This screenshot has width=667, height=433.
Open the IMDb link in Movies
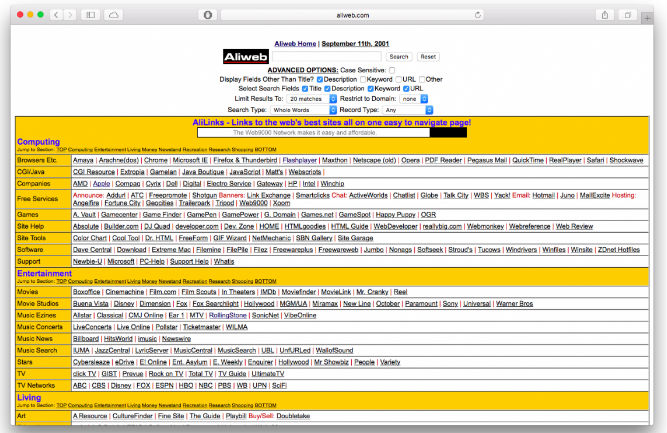[268, 292]
